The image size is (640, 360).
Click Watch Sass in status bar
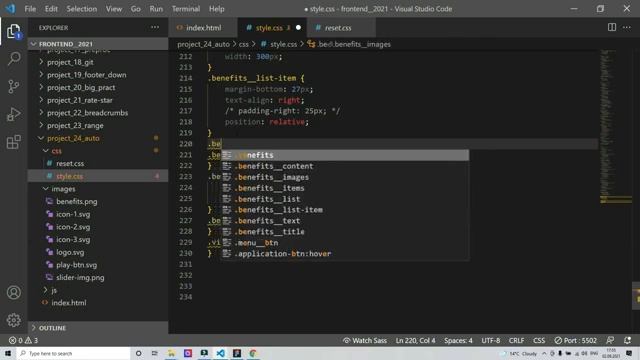click(364, 340)
